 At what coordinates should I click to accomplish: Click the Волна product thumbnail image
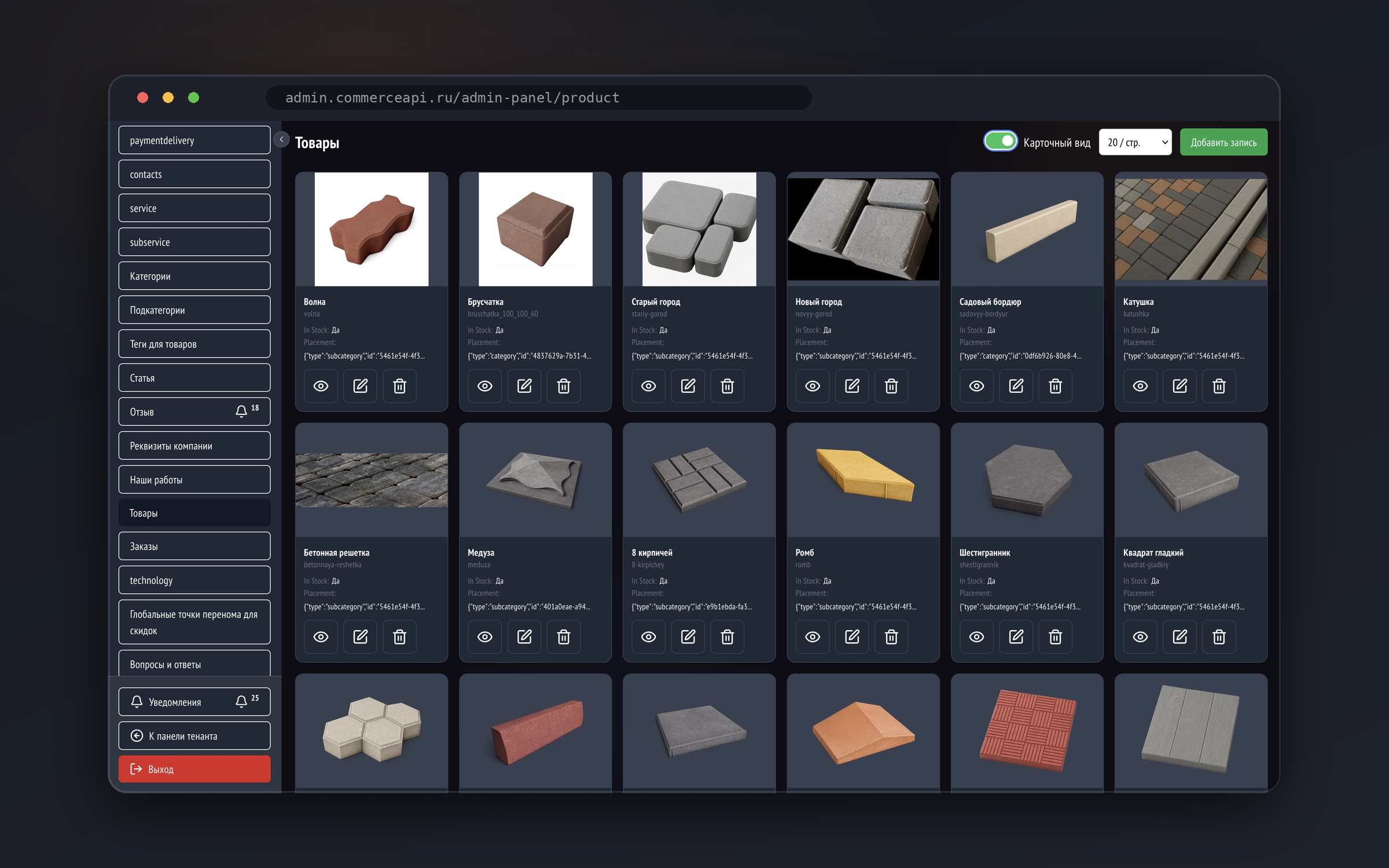pos(372,229)
